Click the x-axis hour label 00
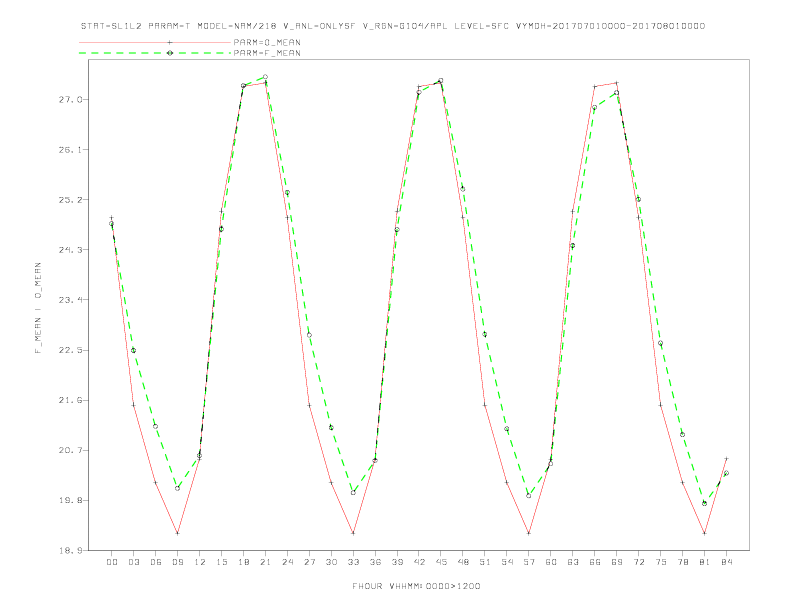This screenshot has height=612, width=792. click(112, 562)
